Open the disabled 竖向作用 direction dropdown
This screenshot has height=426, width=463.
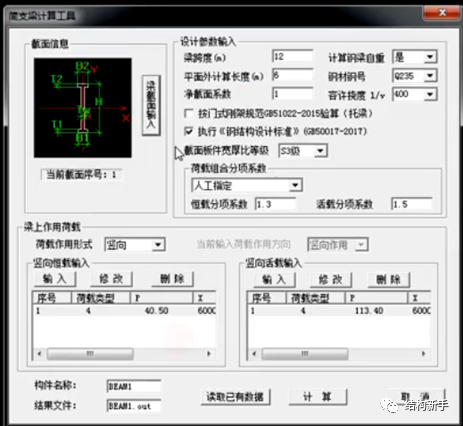pyautogui.click(x=361, y=245)
